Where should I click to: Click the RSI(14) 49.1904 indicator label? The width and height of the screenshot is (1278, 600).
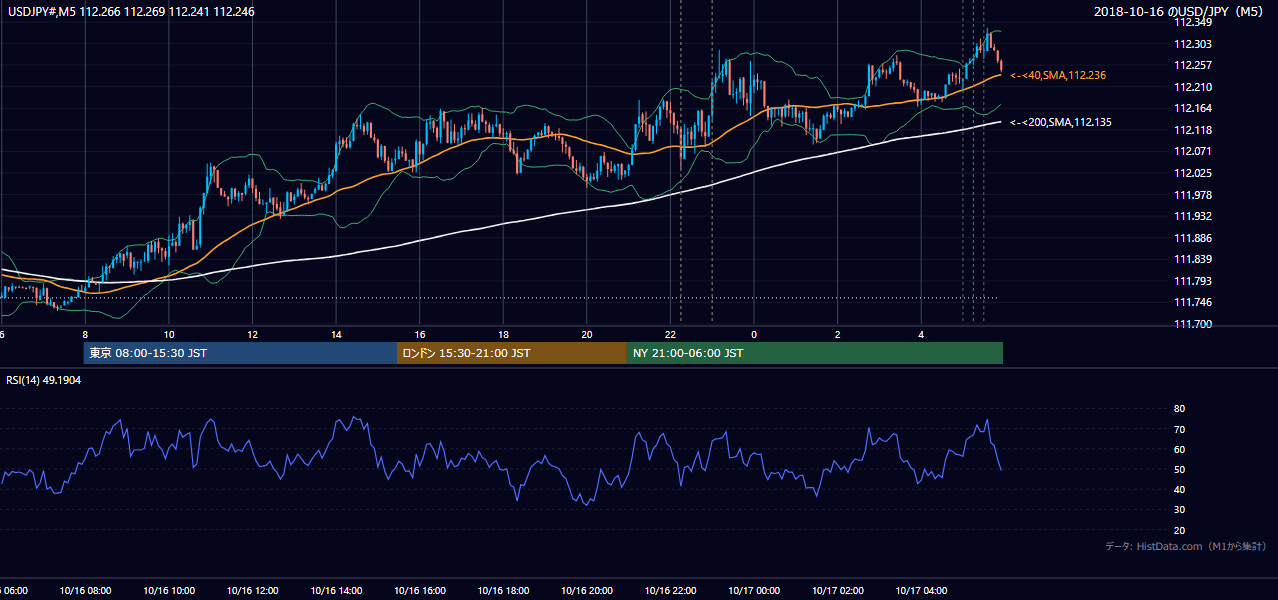(43, 380)
